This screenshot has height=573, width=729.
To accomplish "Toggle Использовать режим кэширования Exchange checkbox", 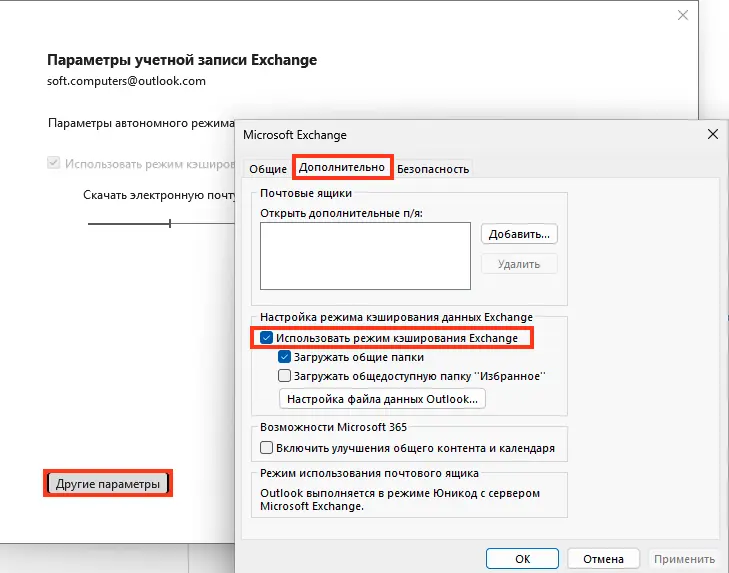I will click(x=266, y=338).
